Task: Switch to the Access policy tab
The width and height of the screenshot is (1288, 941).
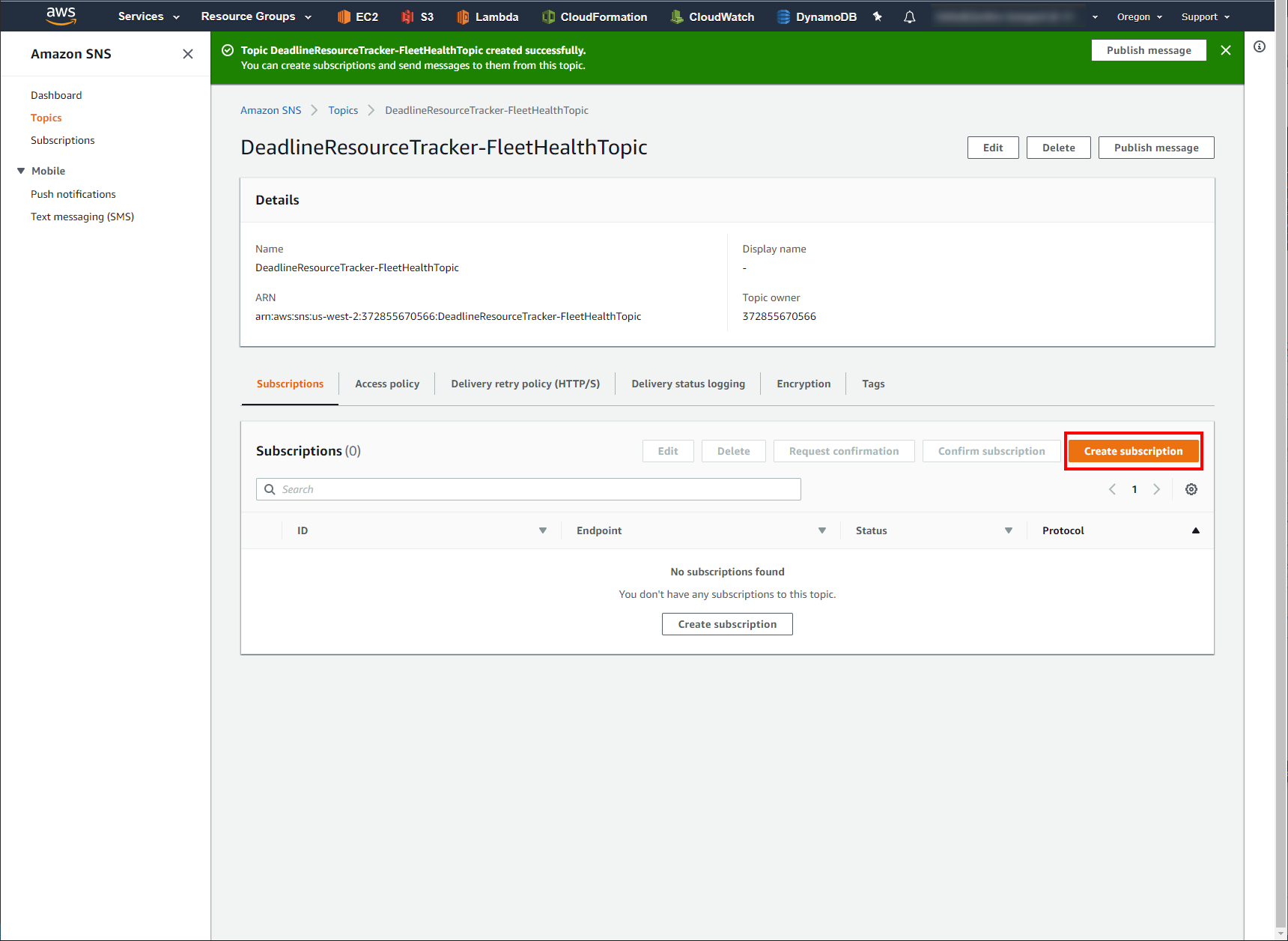Action: 387,384
